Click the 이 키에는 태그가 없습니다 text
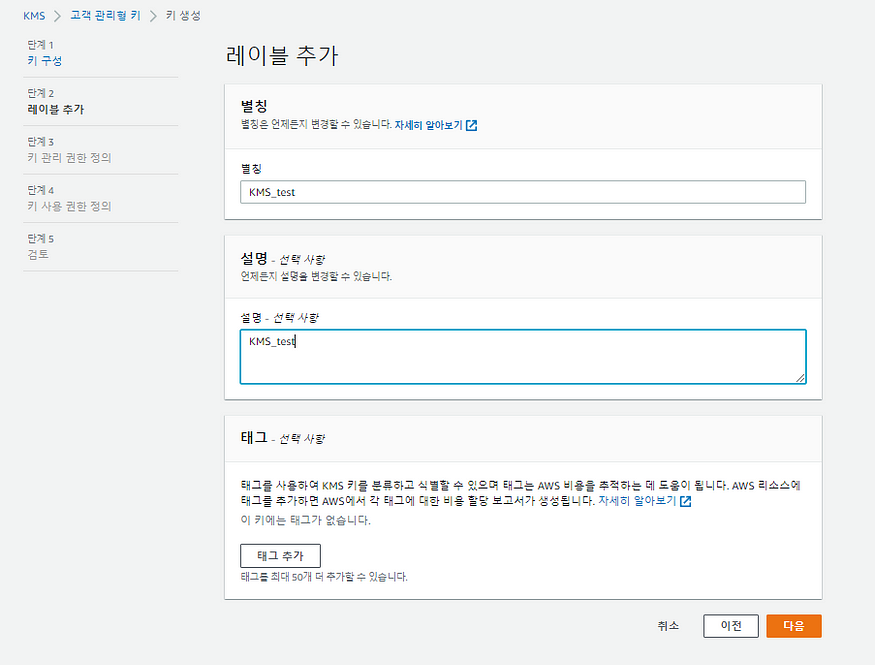The image size is (875, 665). pyautogui.click(x=305, y=520)
